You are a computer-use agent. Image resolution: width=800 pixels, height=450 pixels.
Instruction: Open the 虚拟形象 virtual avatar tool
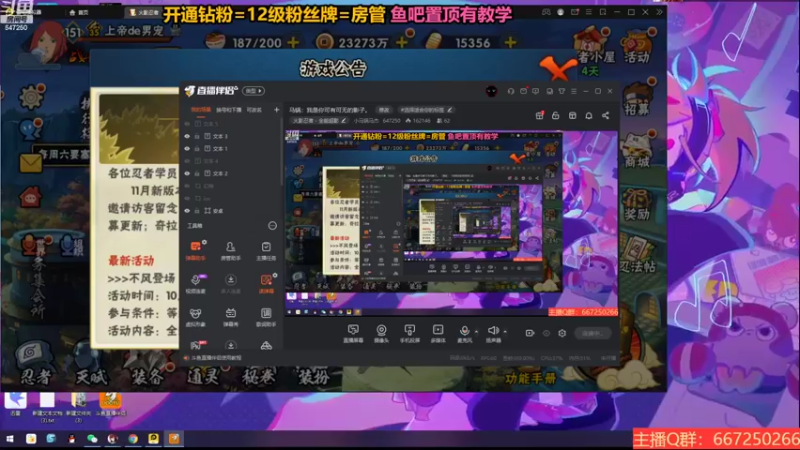pyautogui.click(x=195, y=316)
